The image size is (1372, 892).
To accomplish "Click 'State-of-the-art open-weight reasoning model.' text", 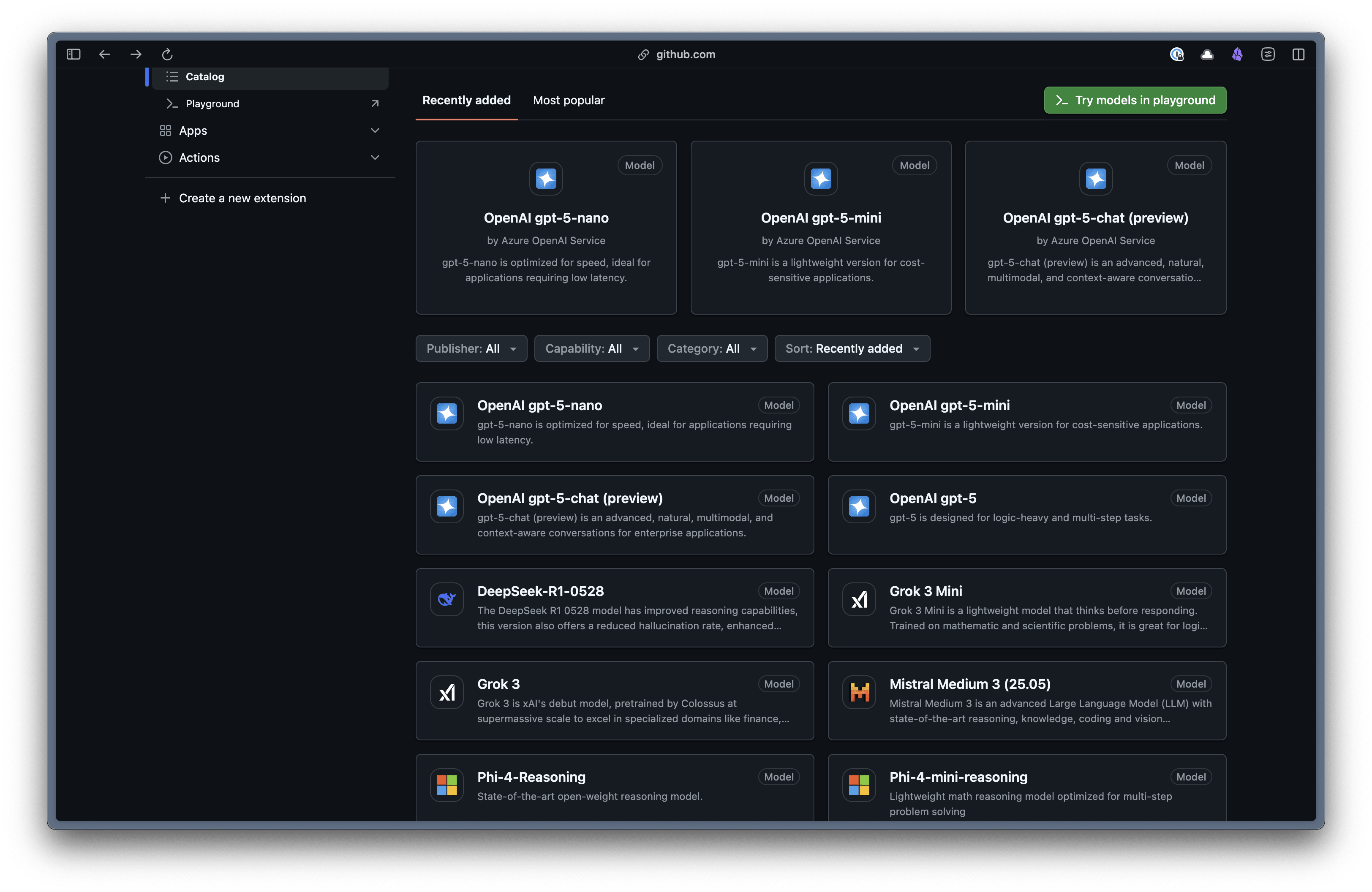I will coord(589,796).
